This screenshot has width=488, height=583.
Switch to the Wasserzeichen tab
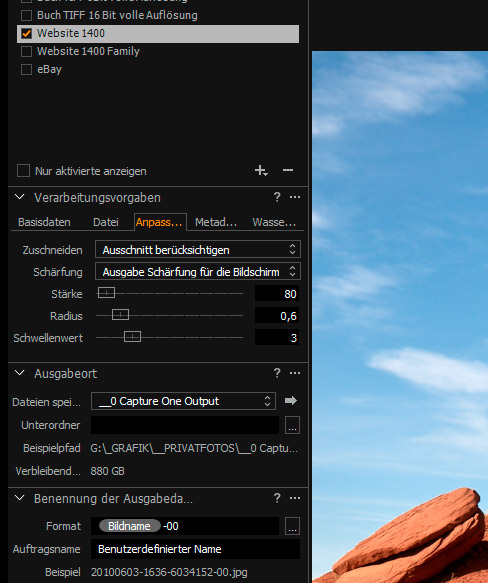coord(274,222)
